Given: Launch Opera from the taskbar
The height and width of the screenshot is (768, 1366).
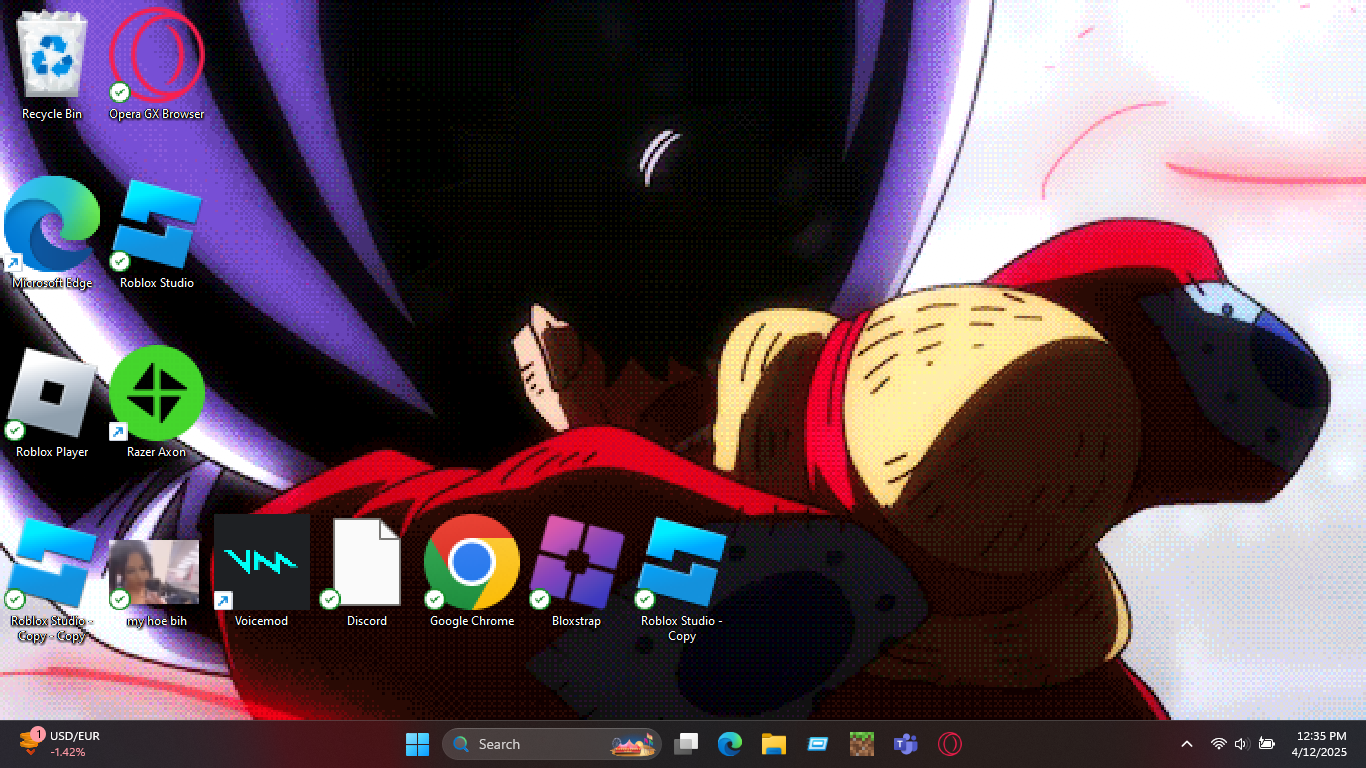Looking at the screenshot, I should [x=950, y=744].
